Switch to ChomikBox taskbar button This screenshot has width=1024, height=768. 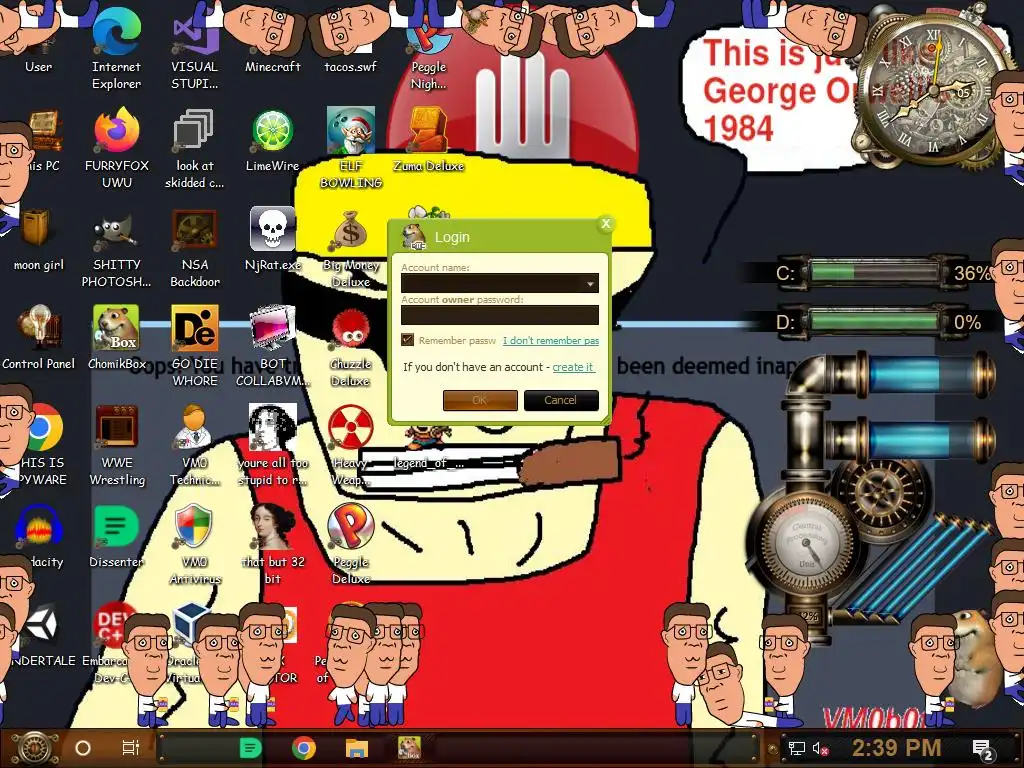tap(409, 748)
